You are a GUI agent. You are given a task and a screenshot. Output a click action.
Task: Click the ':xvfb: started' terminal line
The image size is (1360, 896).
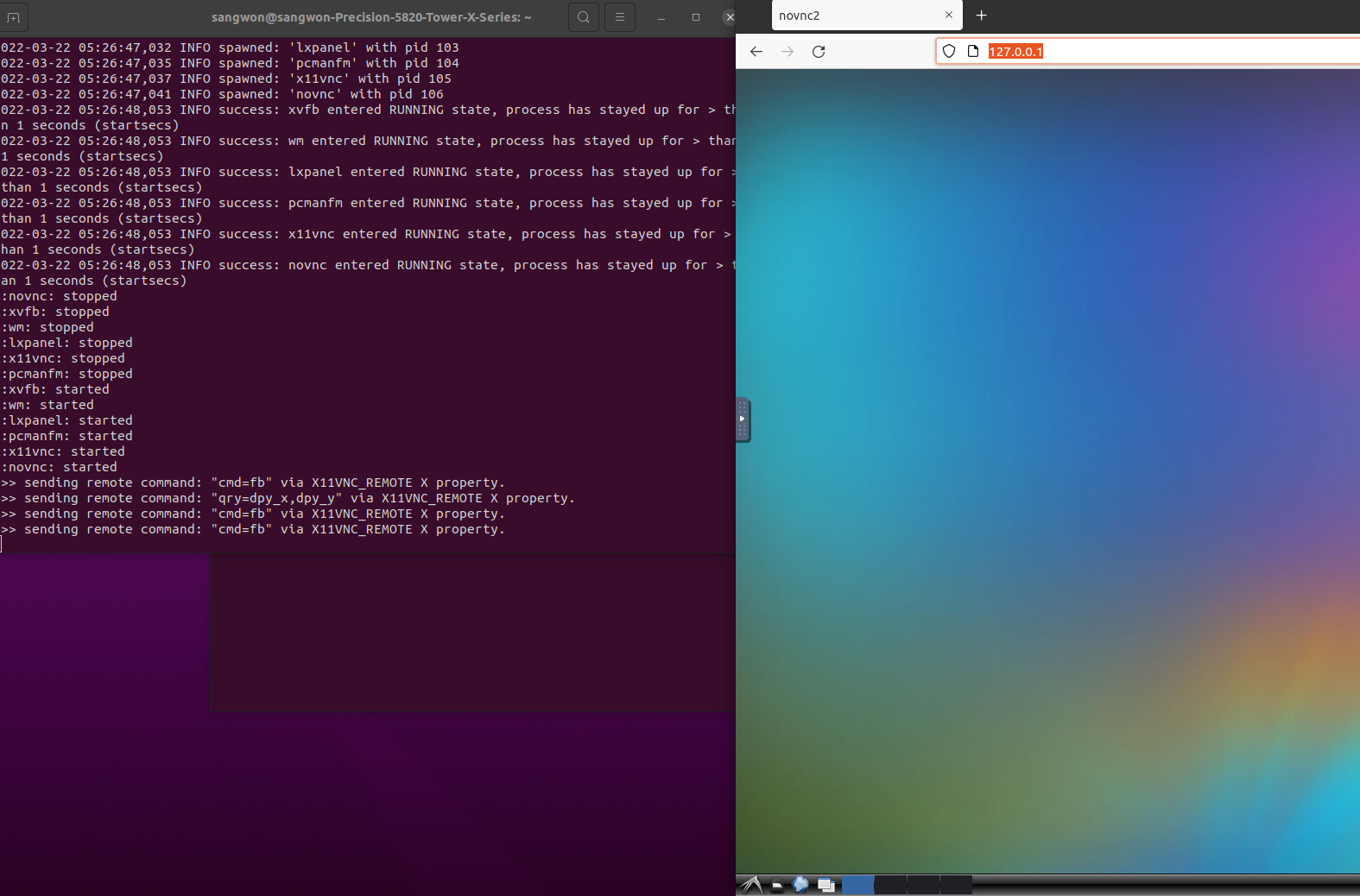[x=55, y=389]
